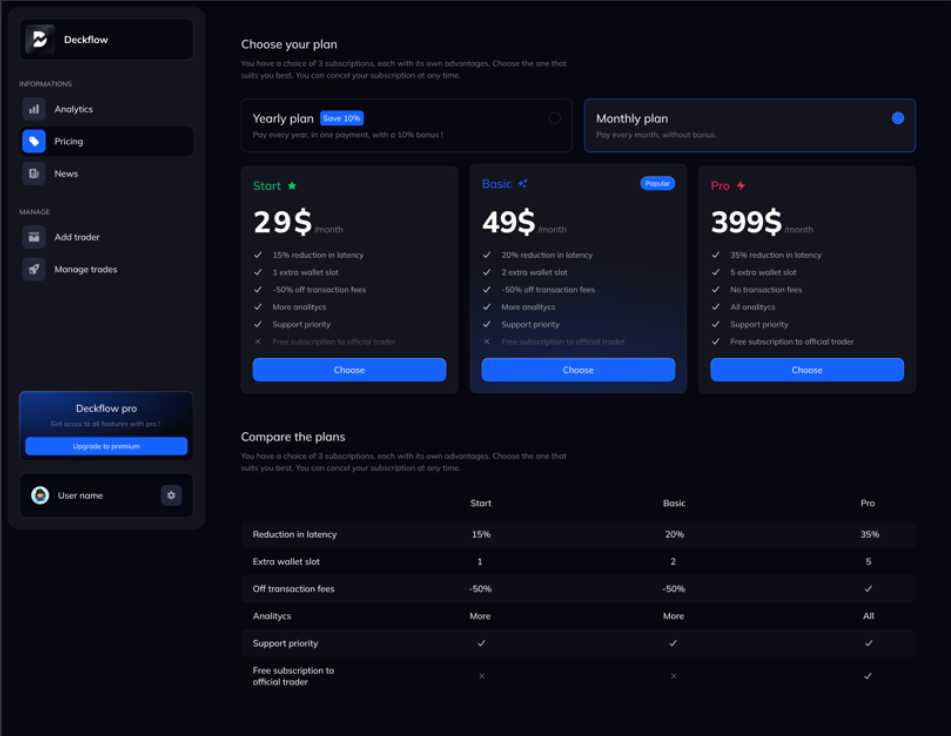Select the Yearly plan radio button
The image size is (951, 736).
(554, 118)
